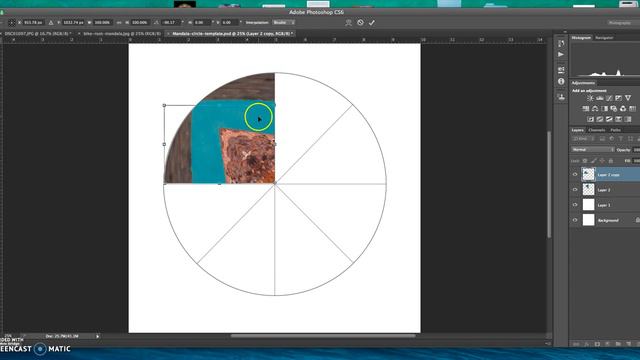This screenshot has width=640, height=360.
Task: Add an Exposure adjustment
Action: pos(618,98)
